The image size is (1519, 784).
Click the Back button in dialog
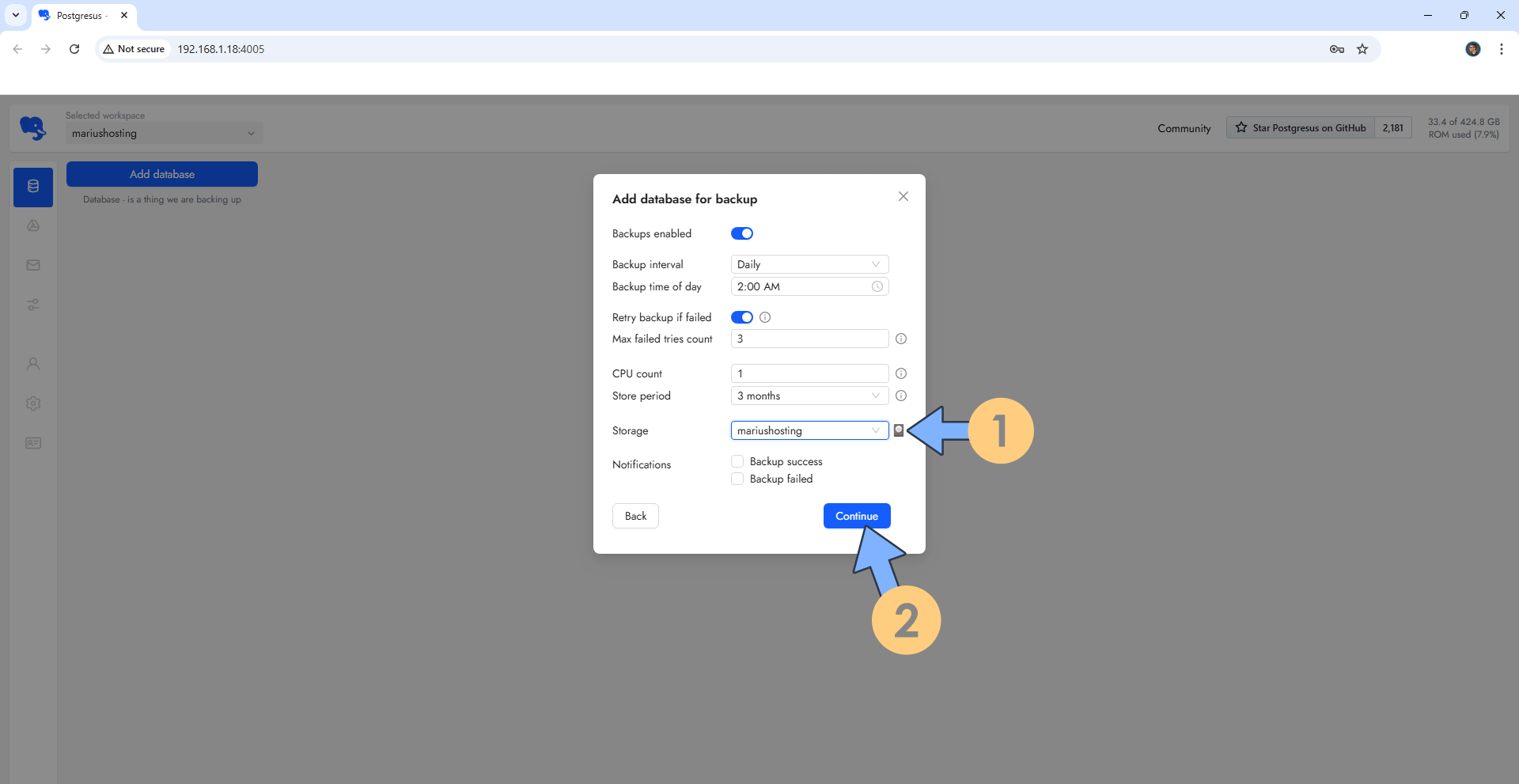point(635,516)
